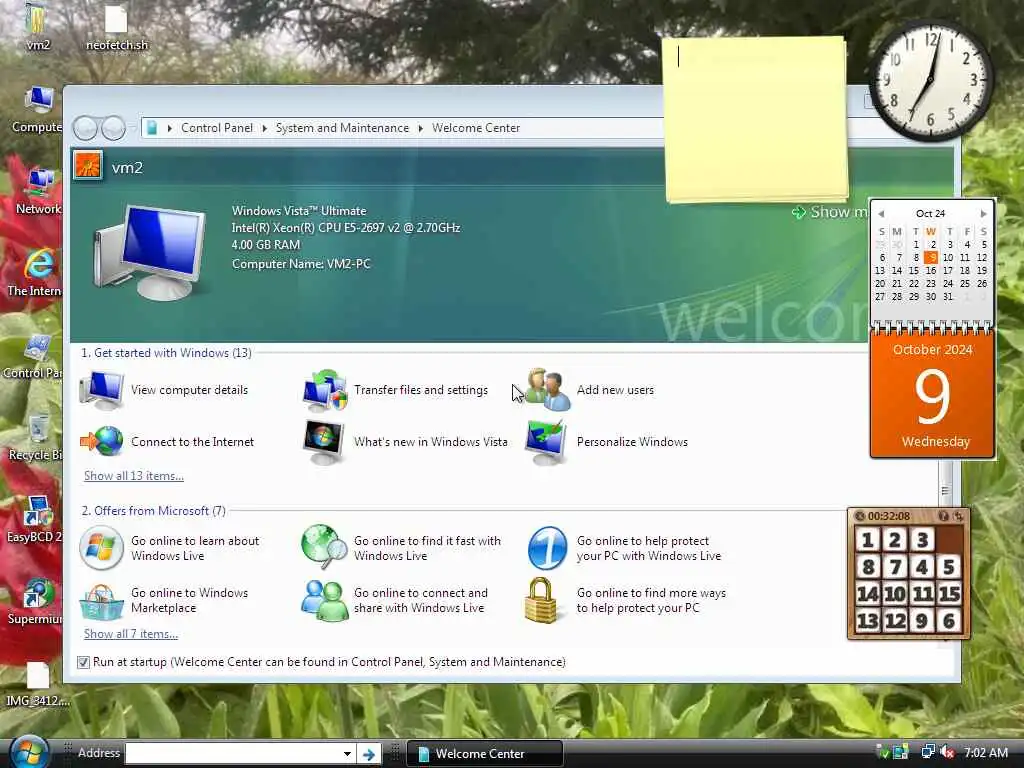Viewport: 1024px width, 768px height.
Task: Click Show all 7 items link
Action: 131,634
